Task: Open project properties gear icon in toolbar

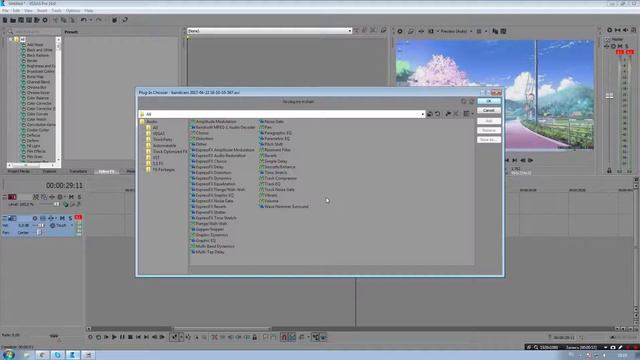Action: click(45, 20)
